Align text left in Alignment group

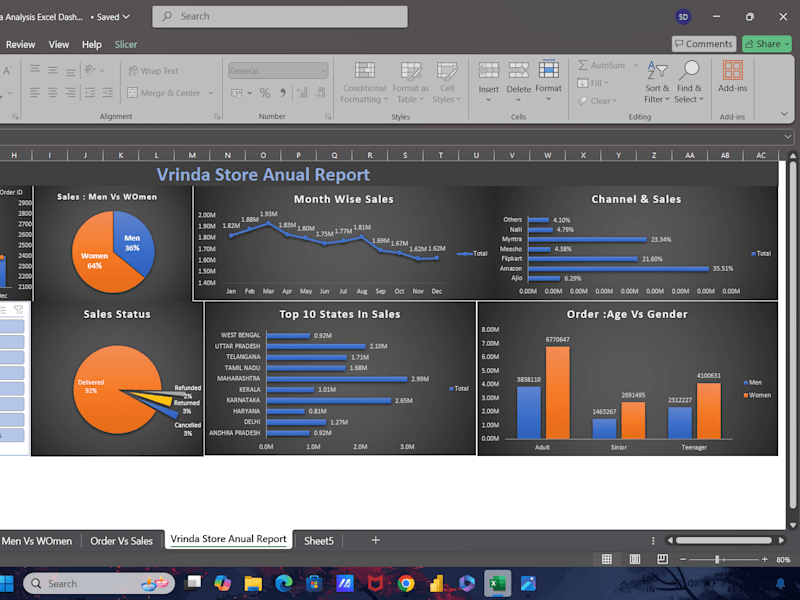pyautogui.click(x=35, y=92)
